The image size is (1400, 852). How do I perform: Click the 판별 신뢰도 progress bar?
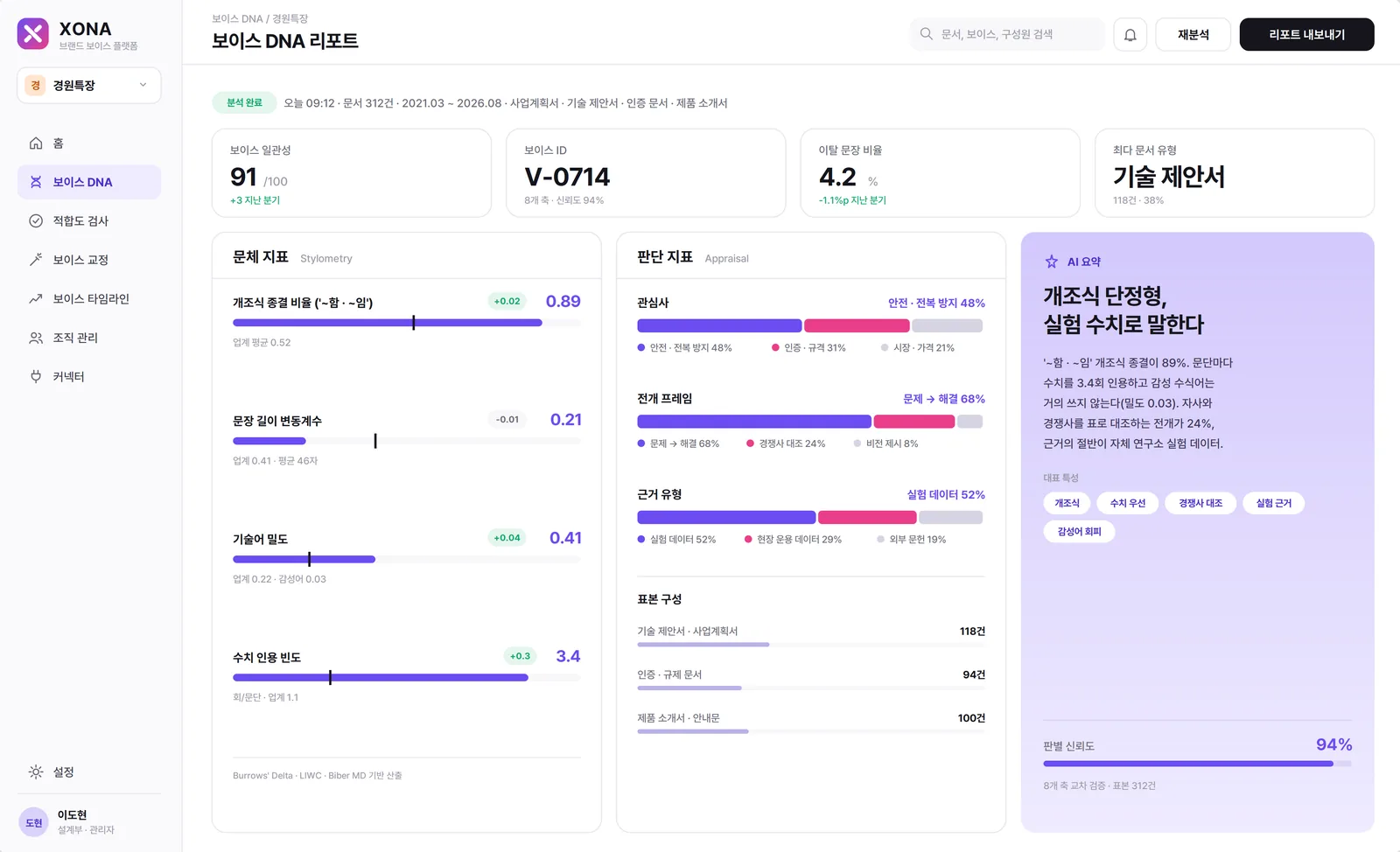[1197, 764]
